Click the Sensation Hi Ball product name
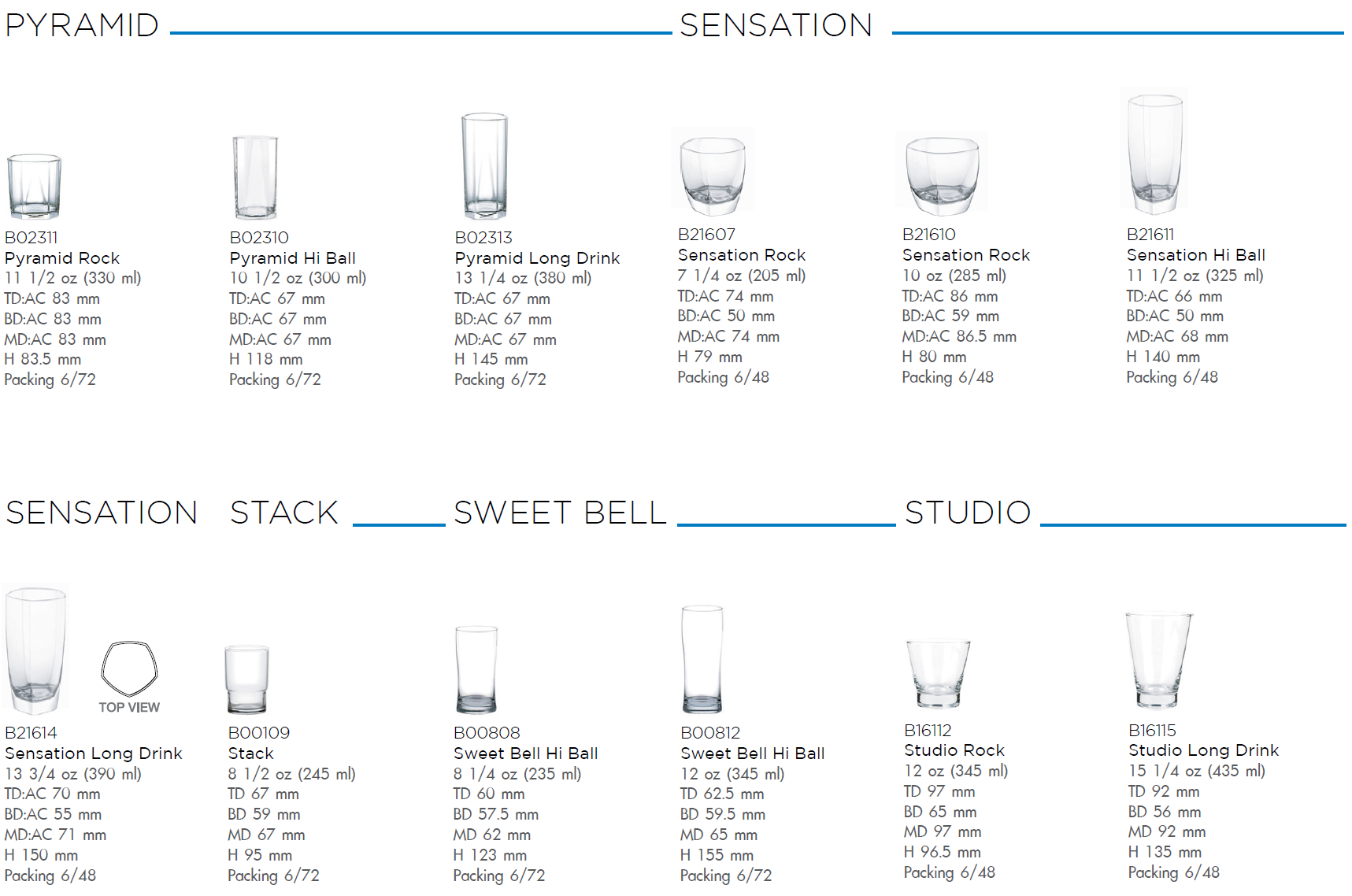Viewport: 1352px width, 896px height. pos(1195,255)
